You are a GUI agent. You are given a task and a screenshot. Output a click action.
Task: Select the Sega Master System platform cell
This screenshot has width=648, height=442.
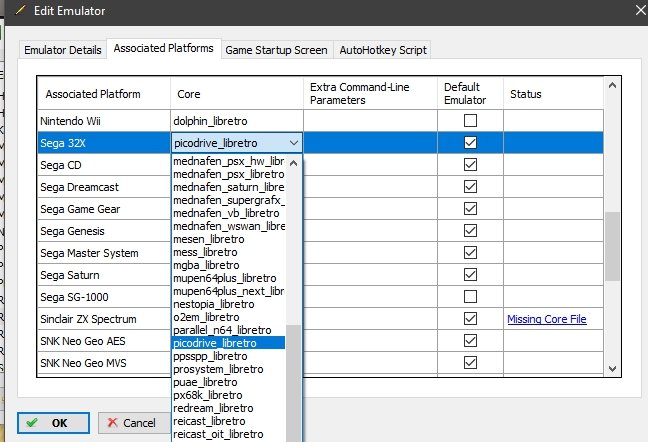pyautogui.click(x=104, y=253)
